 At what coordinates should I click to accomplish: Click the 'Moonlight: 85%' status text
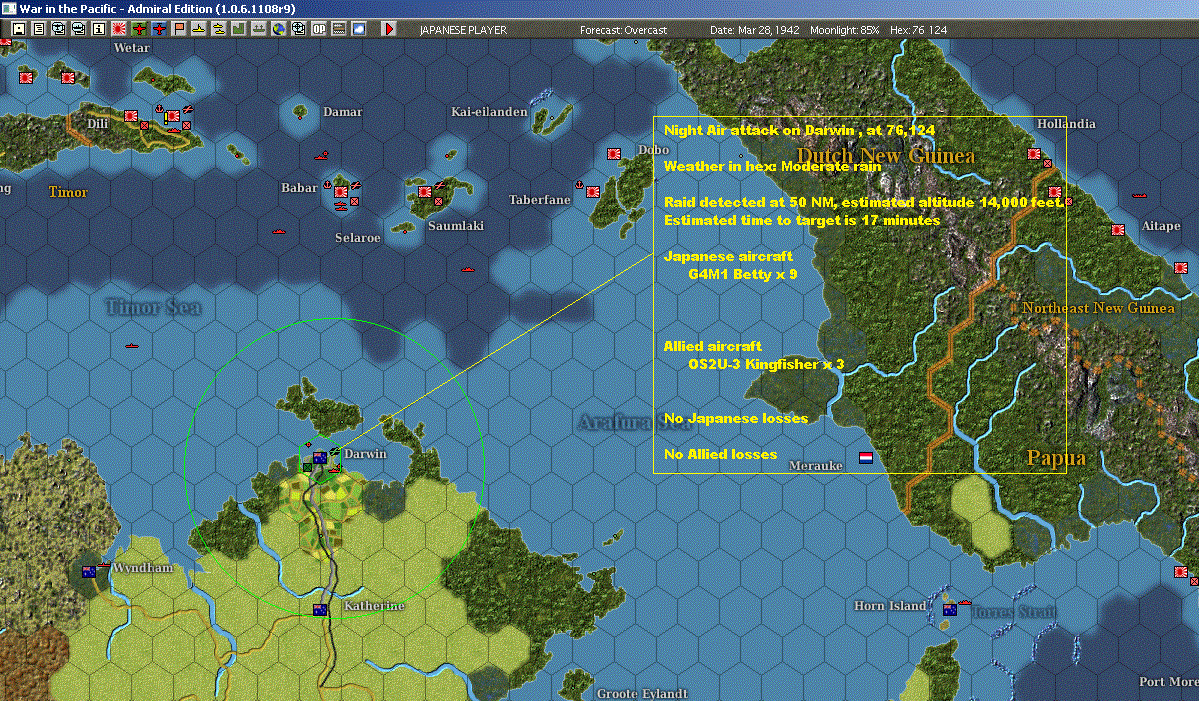(845, 30)
